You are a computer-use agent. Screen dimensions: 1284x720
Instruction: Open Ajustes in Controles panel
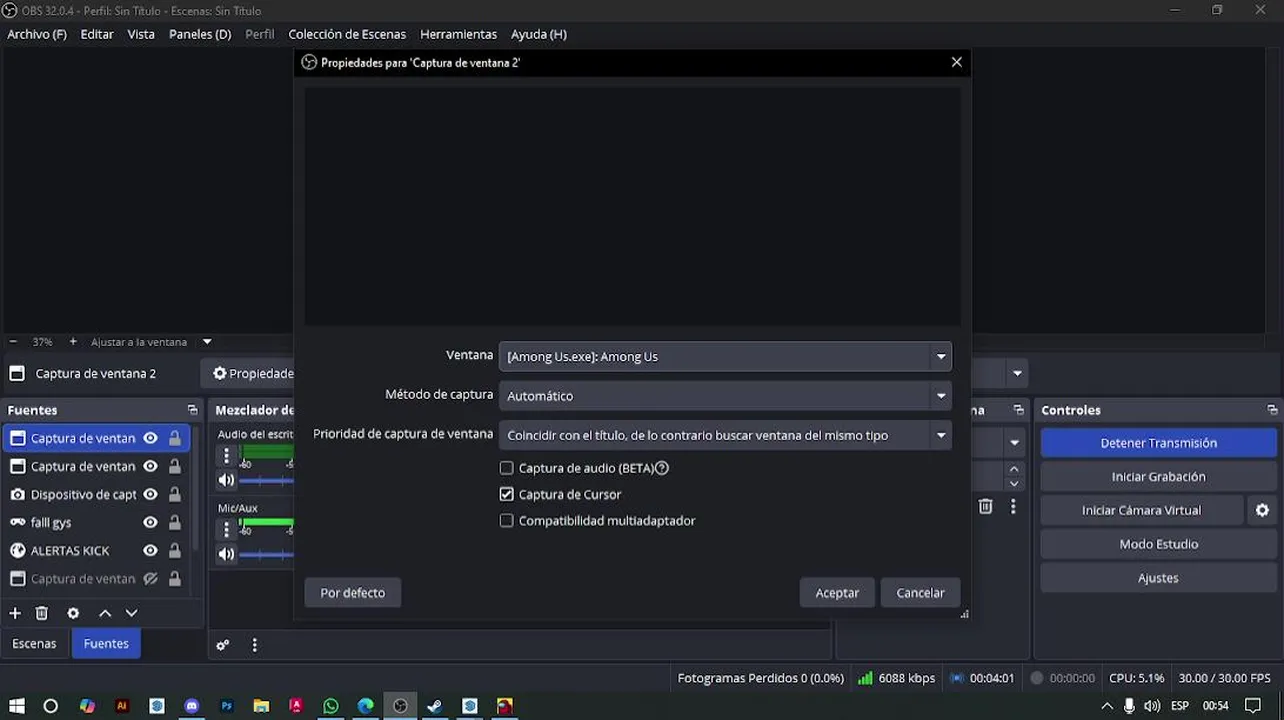point(1158,578)
